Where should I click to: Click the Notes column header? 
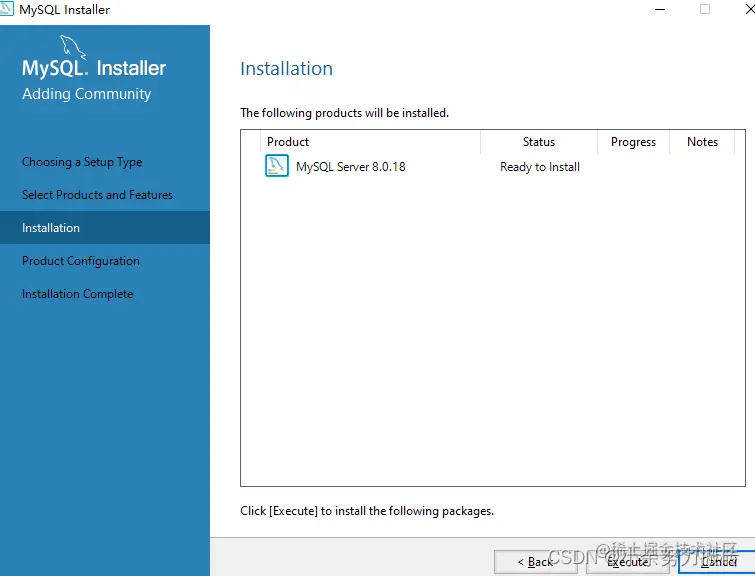702,142
